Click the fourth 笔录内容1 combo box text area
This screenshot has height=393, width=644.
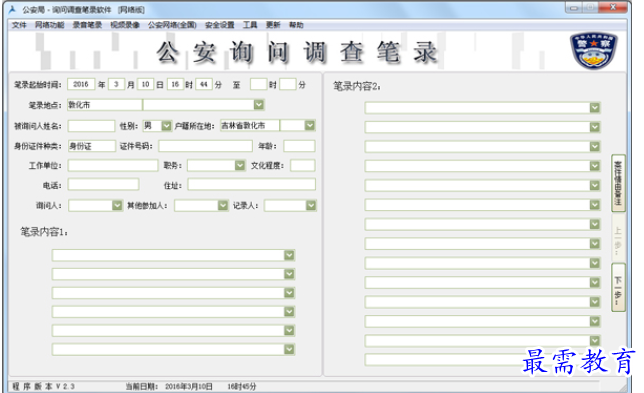168,312
